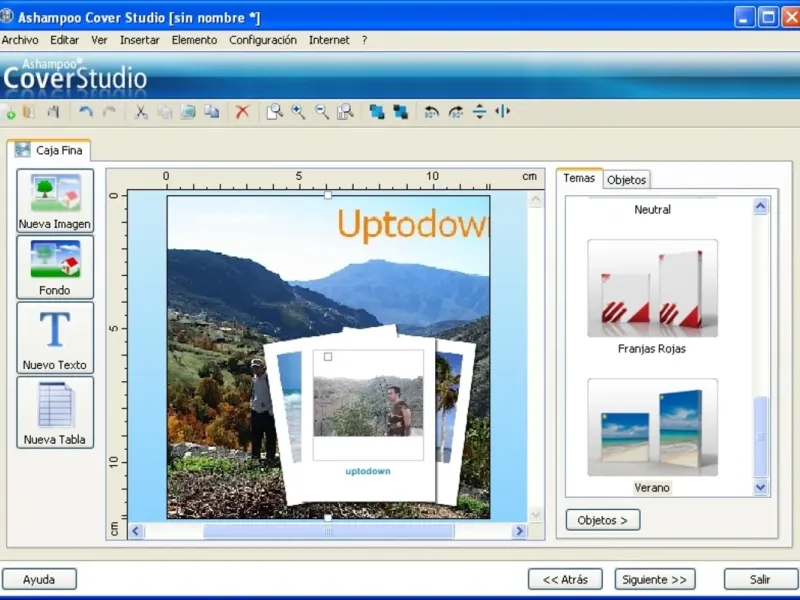800x600 pixels.
Task: Rotate the element 90° counterclockwise
Action: click(432, 112)
